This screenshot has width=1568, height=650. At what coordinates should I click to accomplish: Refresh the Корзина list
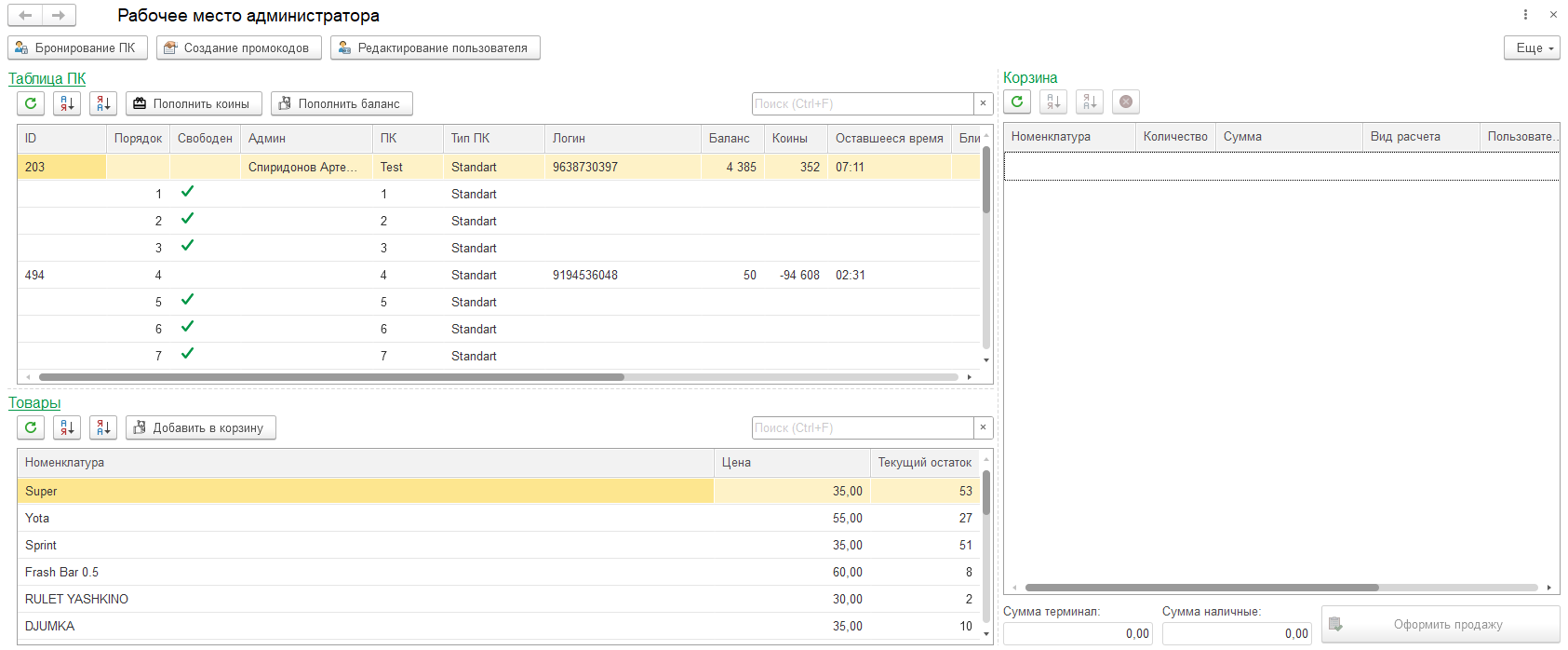click(1017, 102)
